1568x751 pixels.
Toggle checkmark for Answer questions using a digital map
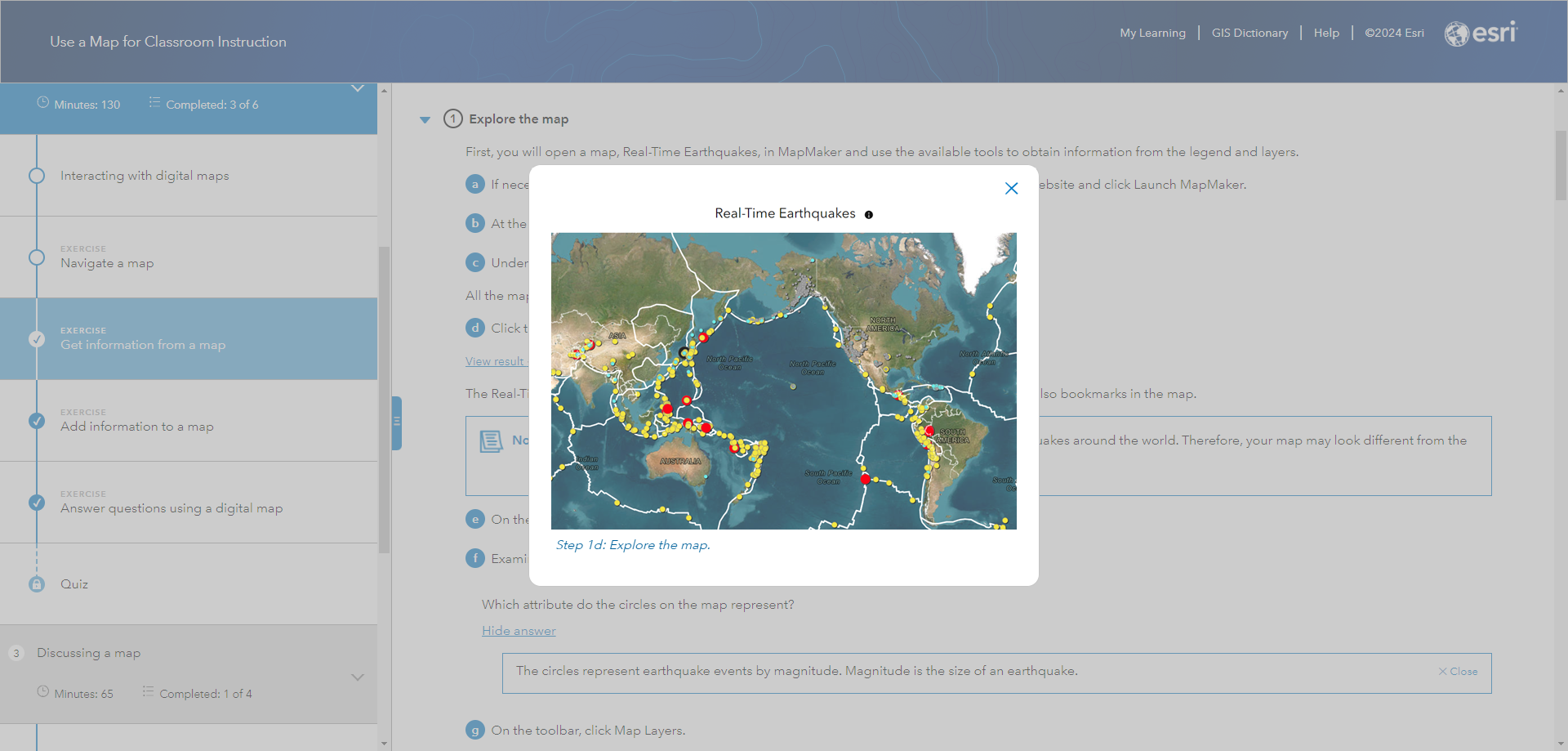coord(37,503)
